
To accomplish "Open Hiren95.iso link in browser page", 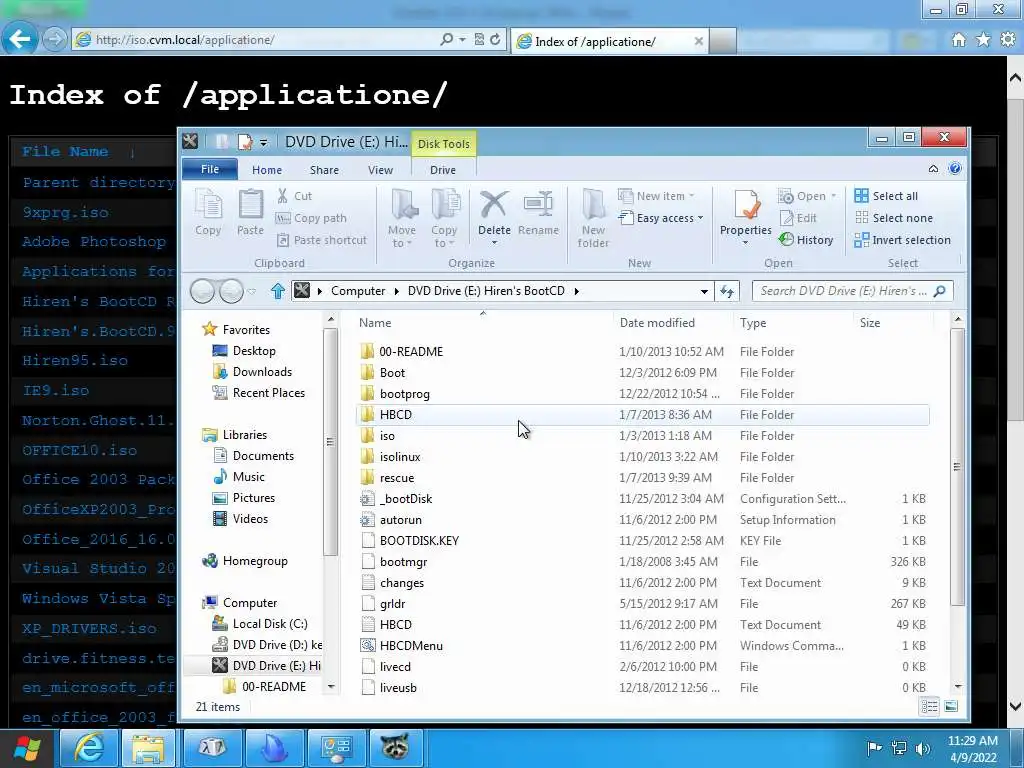I will [x=75, y=360].
